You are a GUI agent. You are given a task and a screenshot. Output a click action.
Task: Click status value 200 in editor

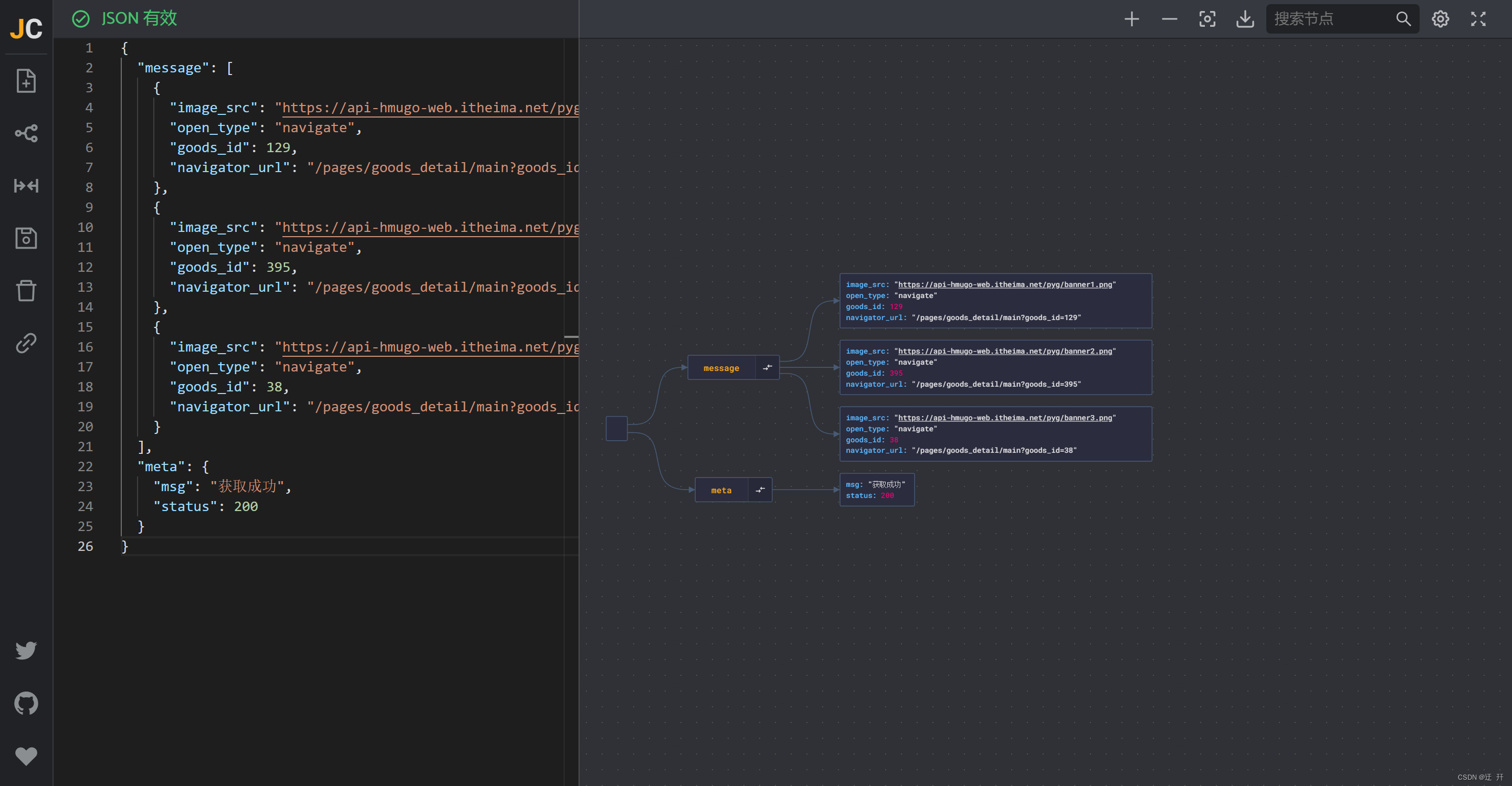click(x=246, y=506)
